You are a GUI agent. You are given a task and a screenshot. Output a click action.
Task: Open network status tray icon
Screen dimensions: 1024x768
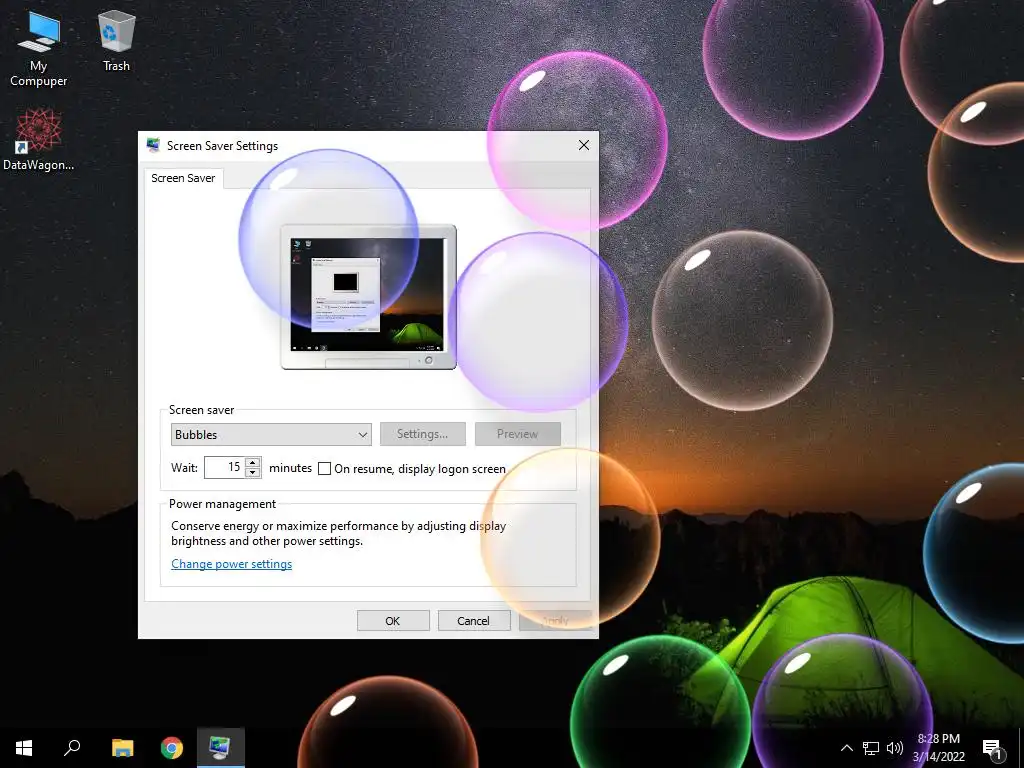click(871, 748)
